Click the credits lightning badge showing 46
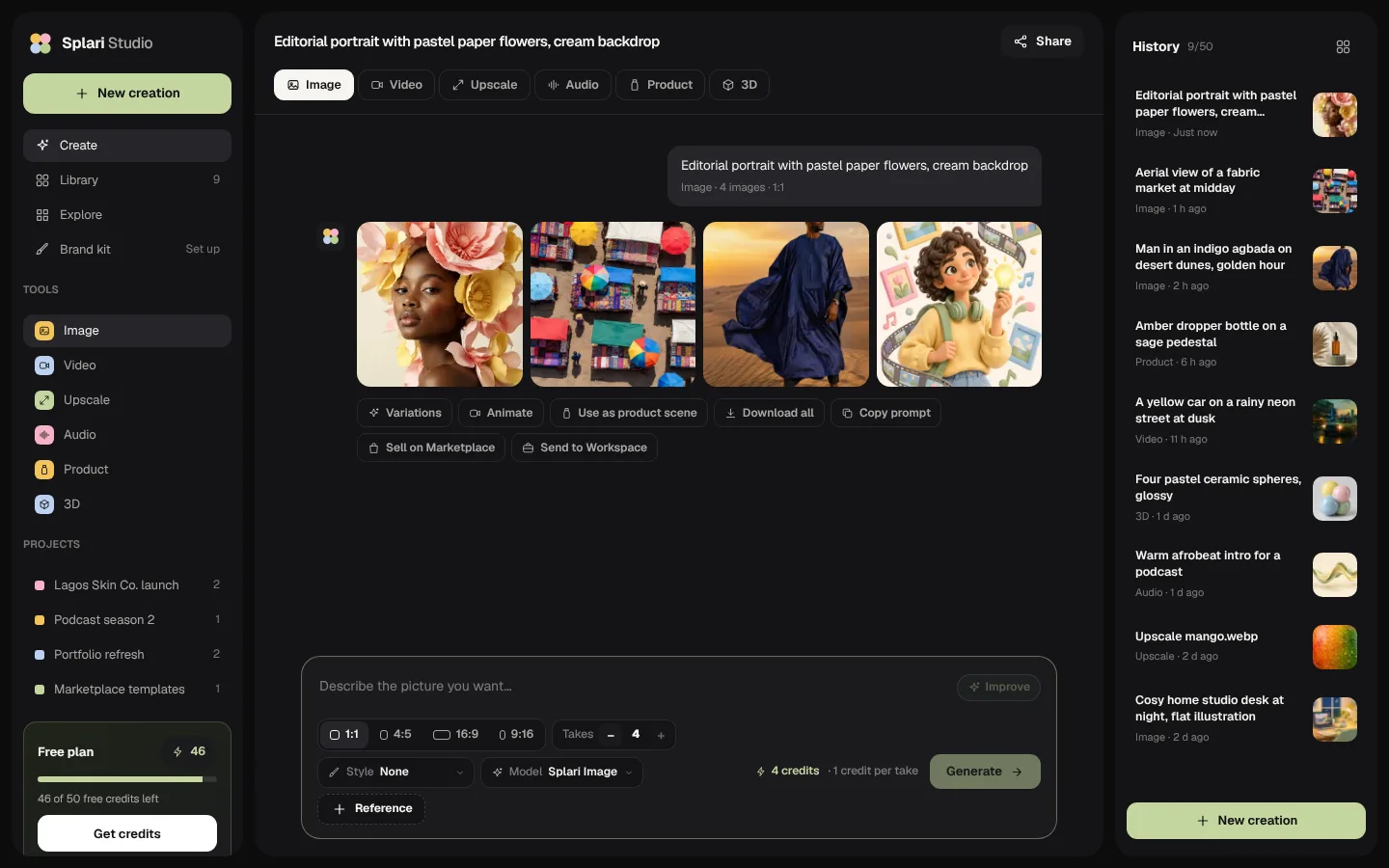This screenshot has height=868, width=1389. coord(189,751)
